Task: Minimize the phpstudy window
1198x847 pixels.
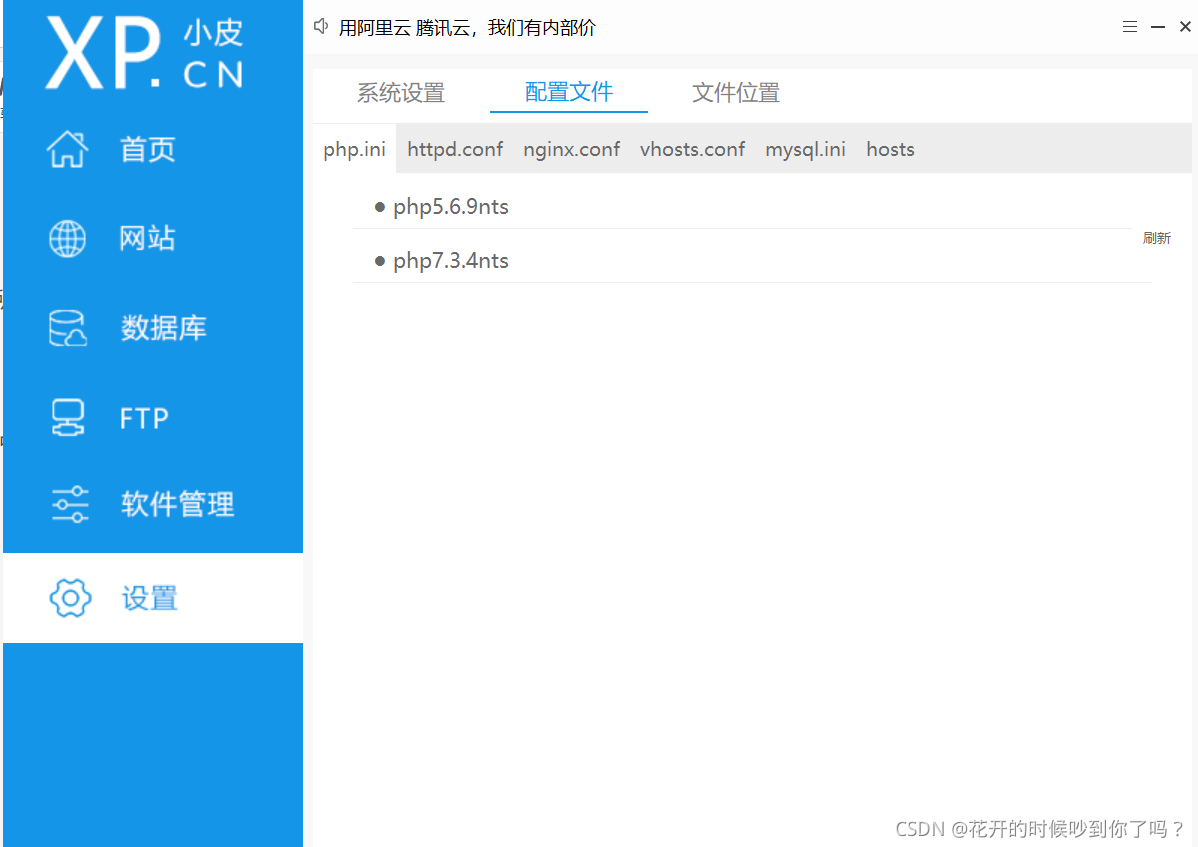Action: click(x=1158, y=27)
